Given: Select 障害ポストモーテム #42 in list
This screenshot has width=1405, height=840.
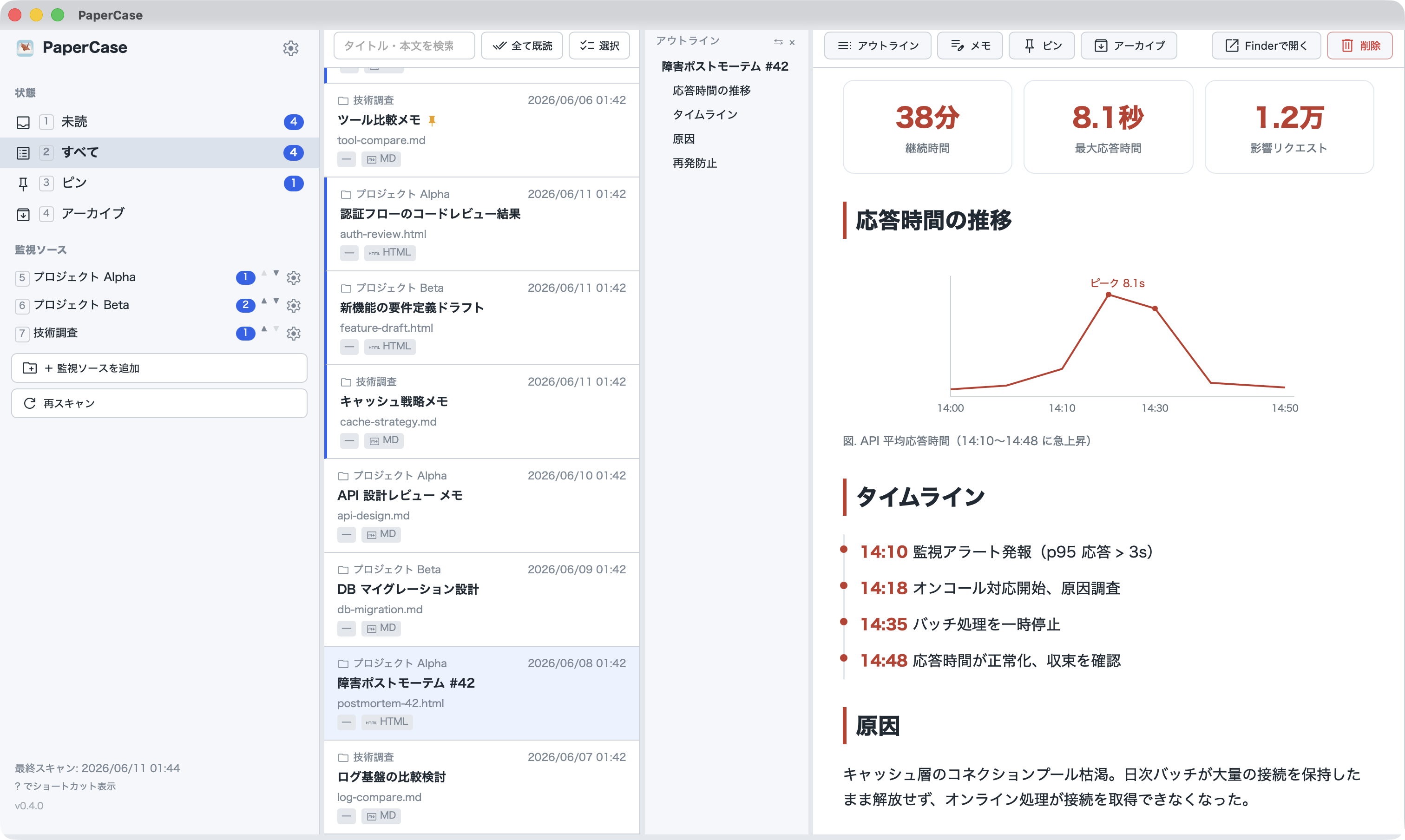Looking at the screenshot, I should [482, 693].
